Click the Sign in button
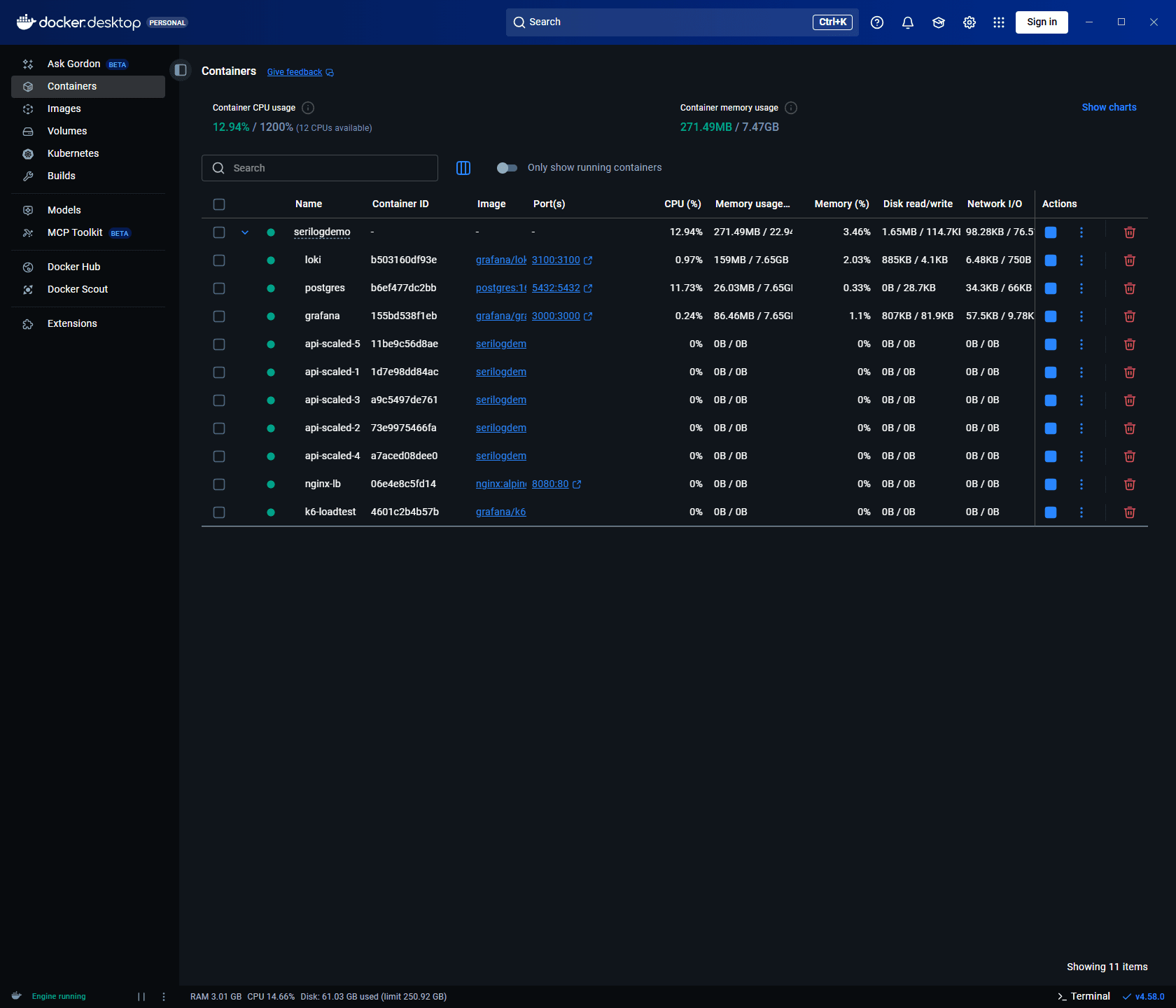 1042,22
